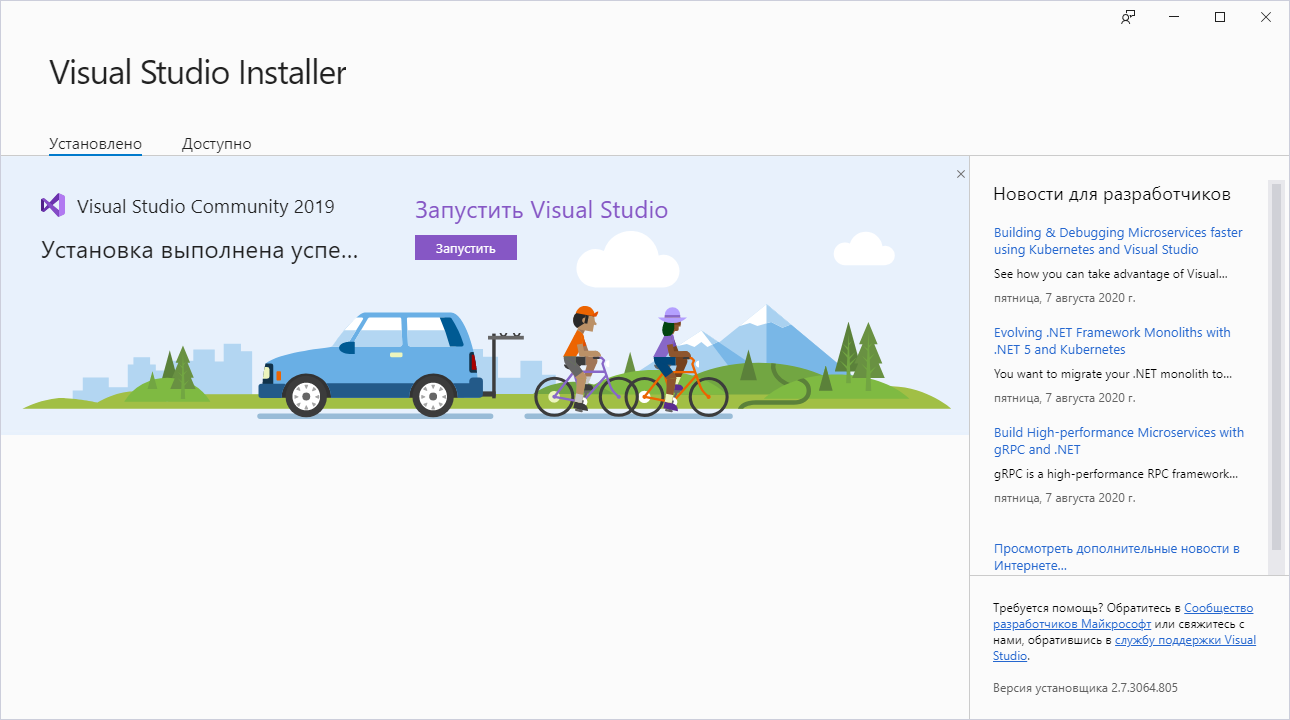1290x720 pixels.
Task: Minimize the Visual Studio Installer window
Action: click(1174, 17)
